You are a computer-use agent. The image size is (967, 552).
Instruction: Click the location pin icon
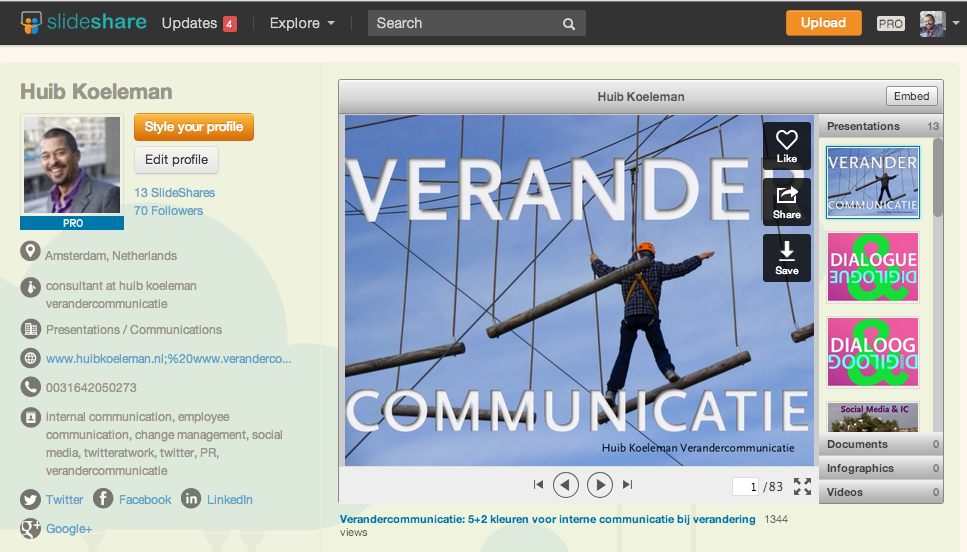(x=30, y=252)
